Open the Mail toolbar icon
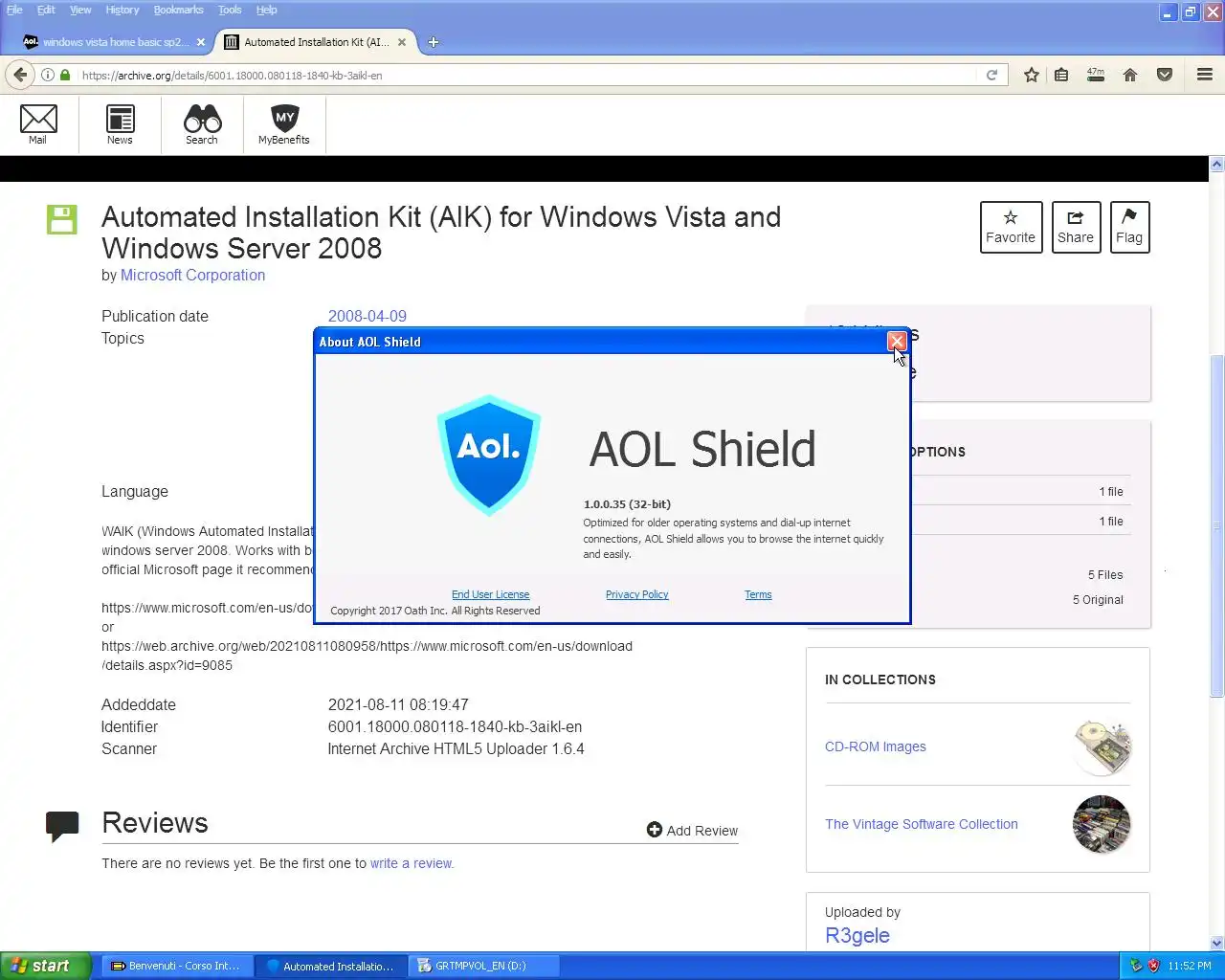This screenshot has height=980, width=1225. point(38,124)
